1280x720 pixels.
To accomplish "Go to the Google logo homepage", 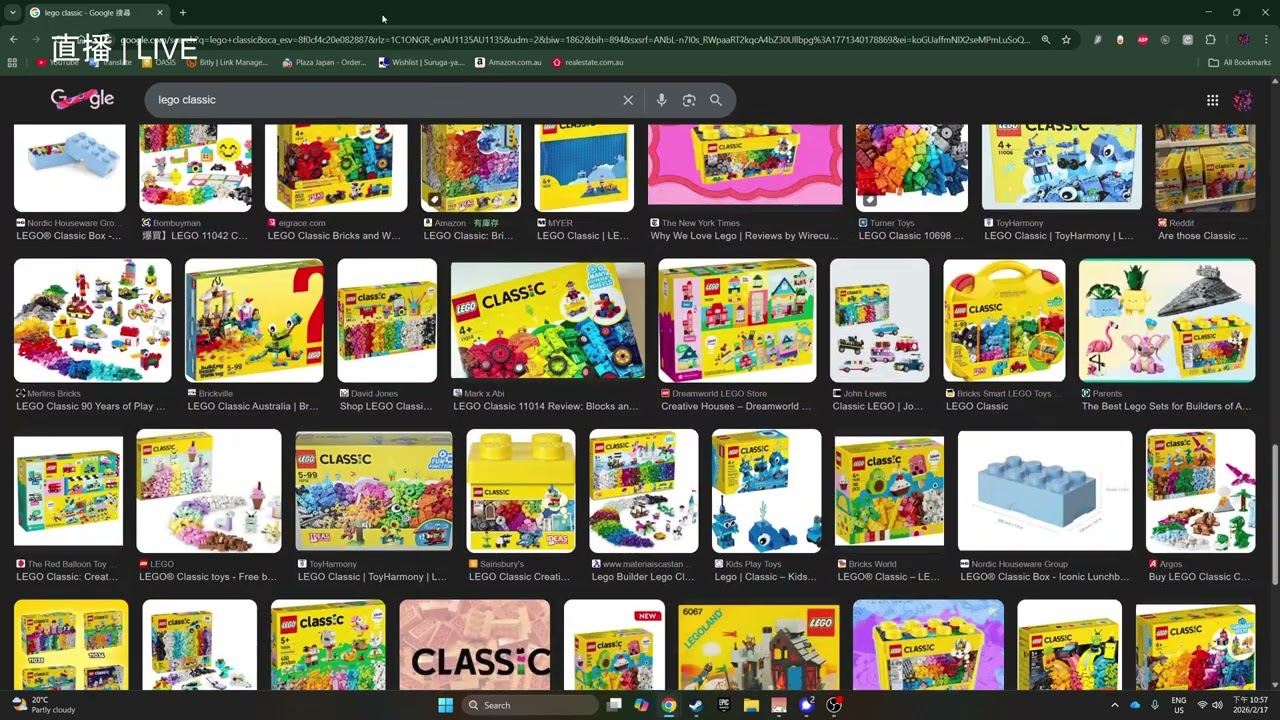I will (x=82, y=99).
